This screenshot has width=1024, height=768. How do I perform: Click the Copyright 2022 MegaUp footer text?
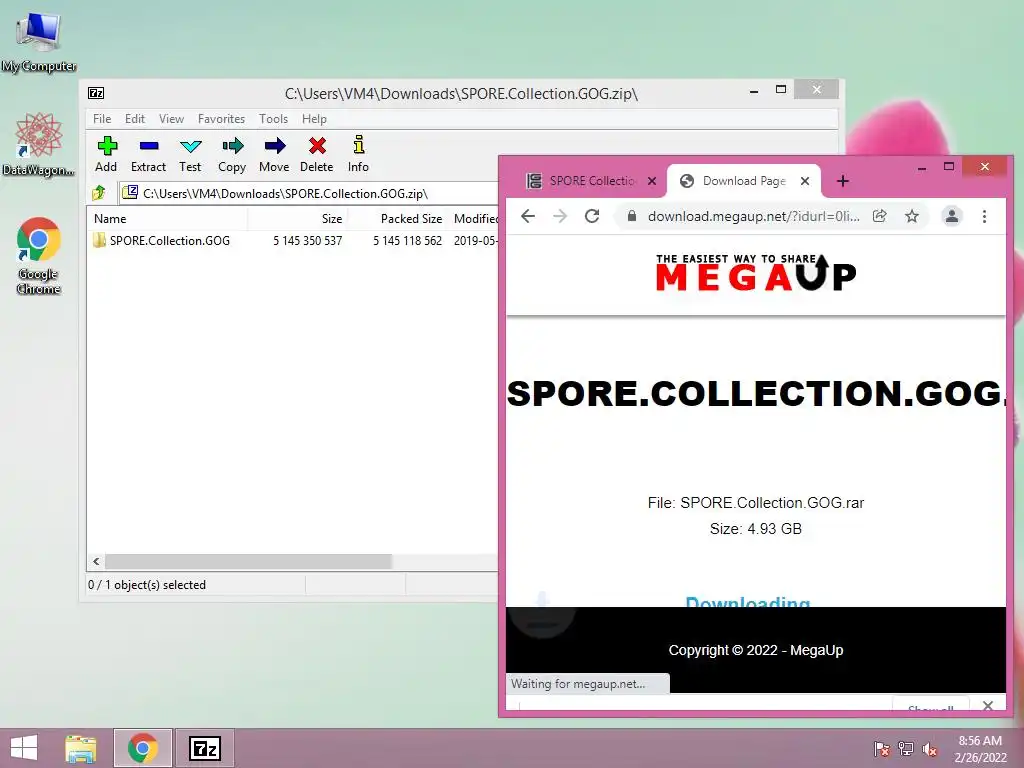tap(756, 650)
